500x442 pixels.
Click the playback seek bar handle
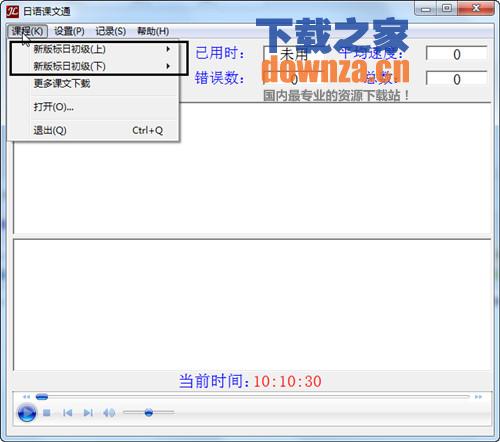coord(42,397)
